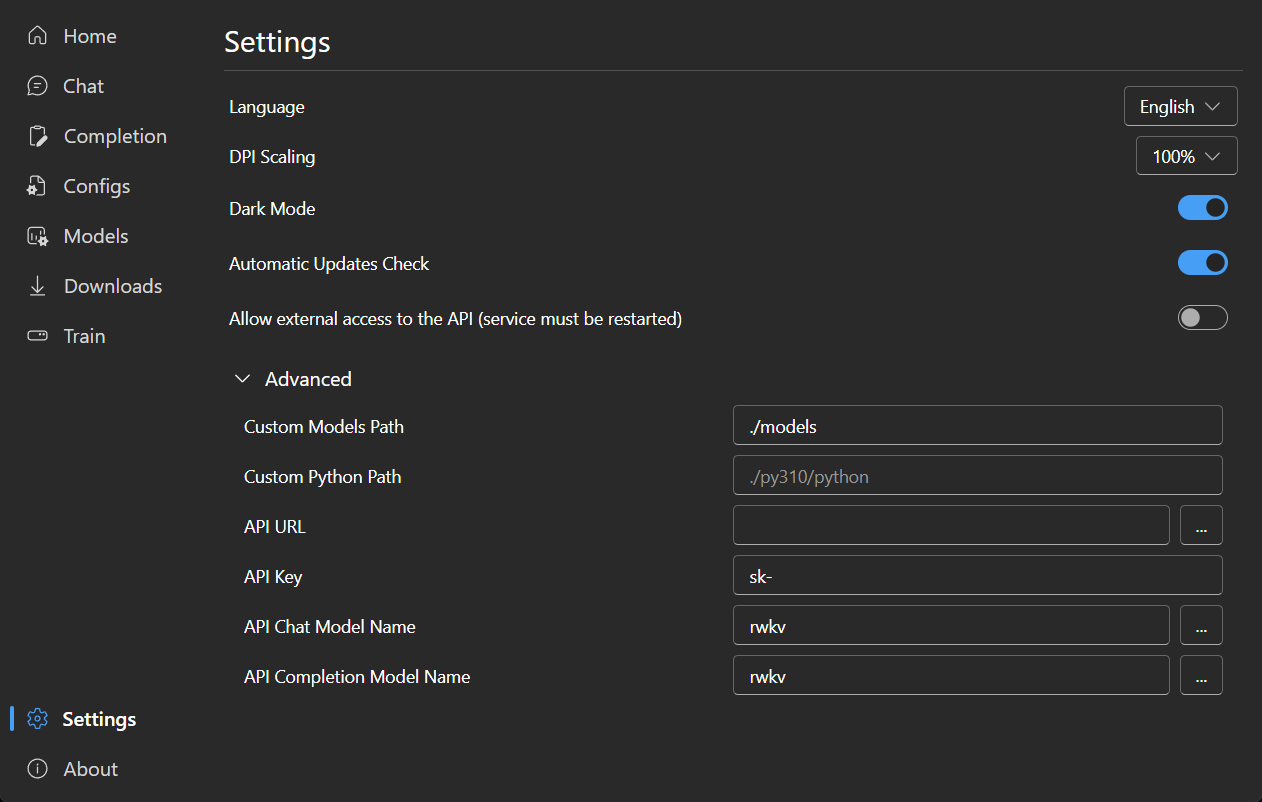Open the Language dropdown showing English
This screenshot has height=802, width=1262.
pos(1180,106)
